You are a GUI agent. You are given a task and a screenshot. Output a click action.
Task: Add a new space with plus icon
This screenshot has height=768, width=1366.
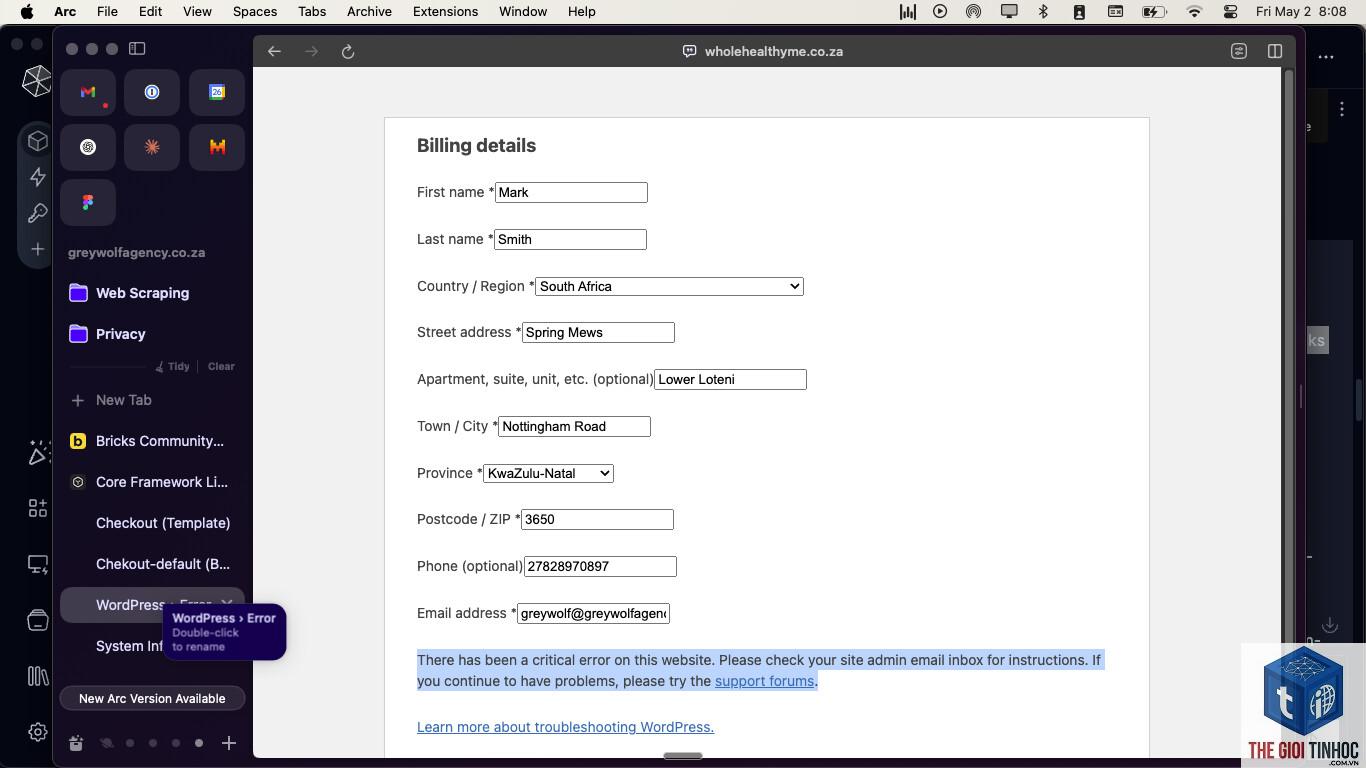click(x=229, y=743)
